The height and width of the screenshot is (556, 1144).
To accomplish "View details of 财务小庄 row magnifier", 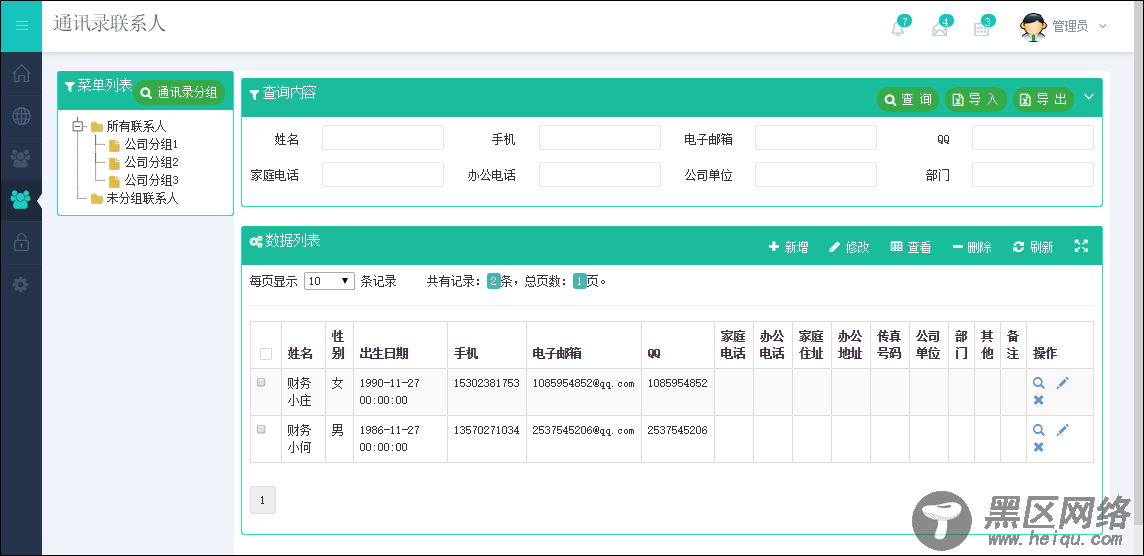I will pyautogui.click(x=1038, y=382).
